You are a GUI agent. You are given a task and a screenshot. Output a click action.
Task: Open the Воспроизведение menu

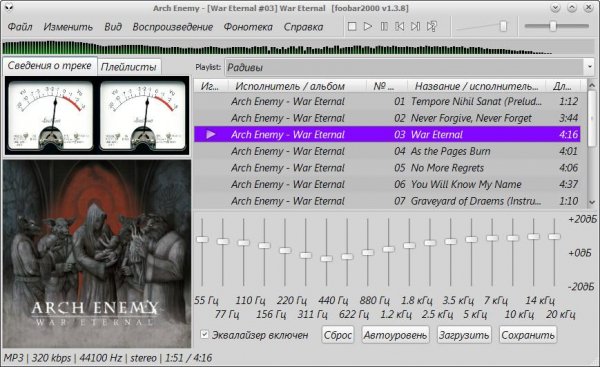coord(173,27)
